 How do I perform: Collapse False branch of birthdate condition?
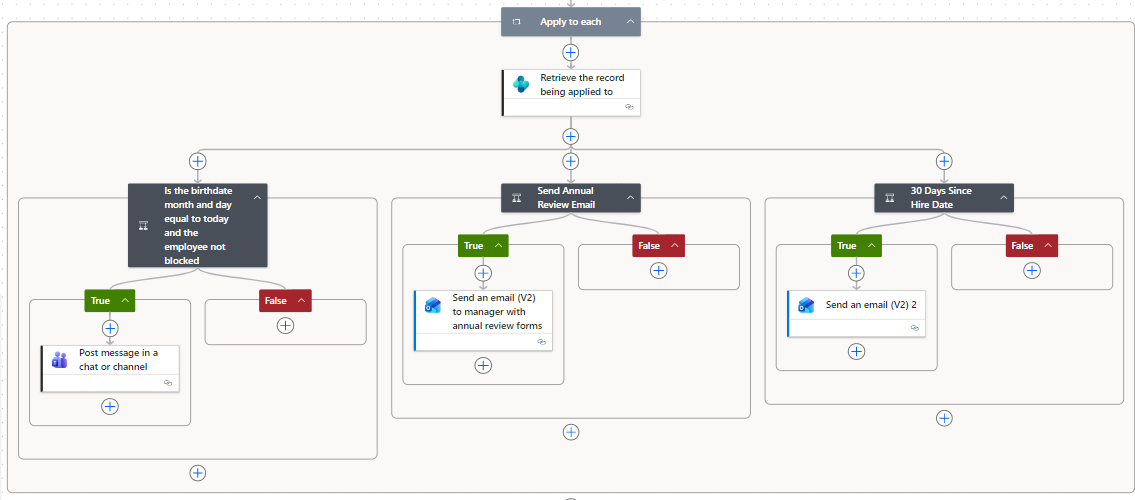(x=301, y=301)
